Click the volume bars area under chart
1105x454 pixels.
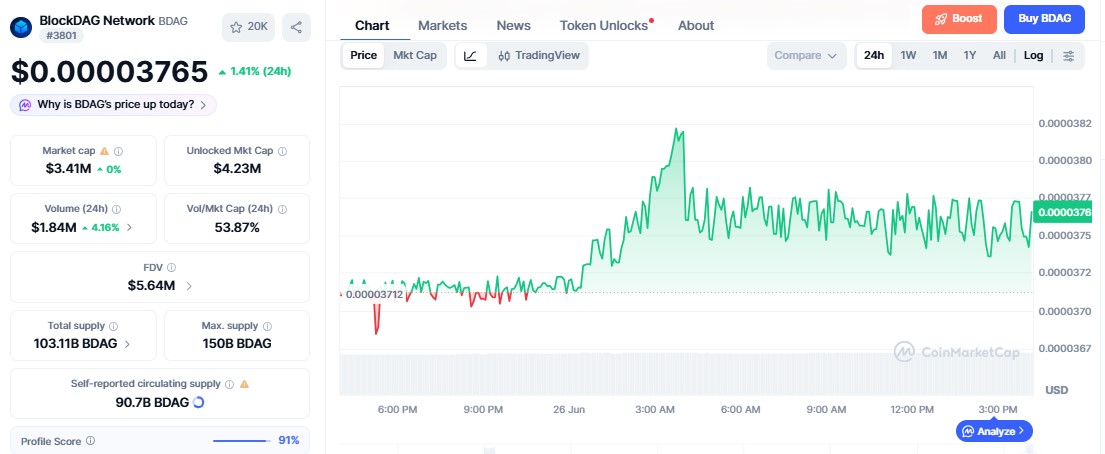click(686, 374)
